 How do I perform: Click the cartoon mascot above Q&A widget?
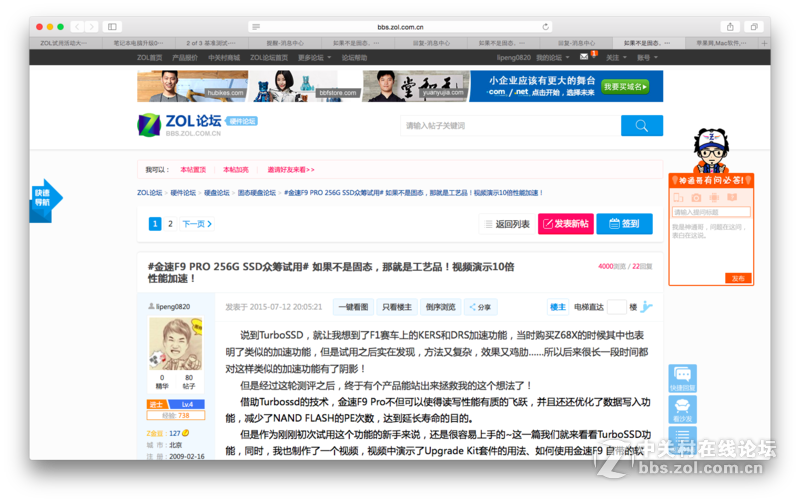click(711, 150)
